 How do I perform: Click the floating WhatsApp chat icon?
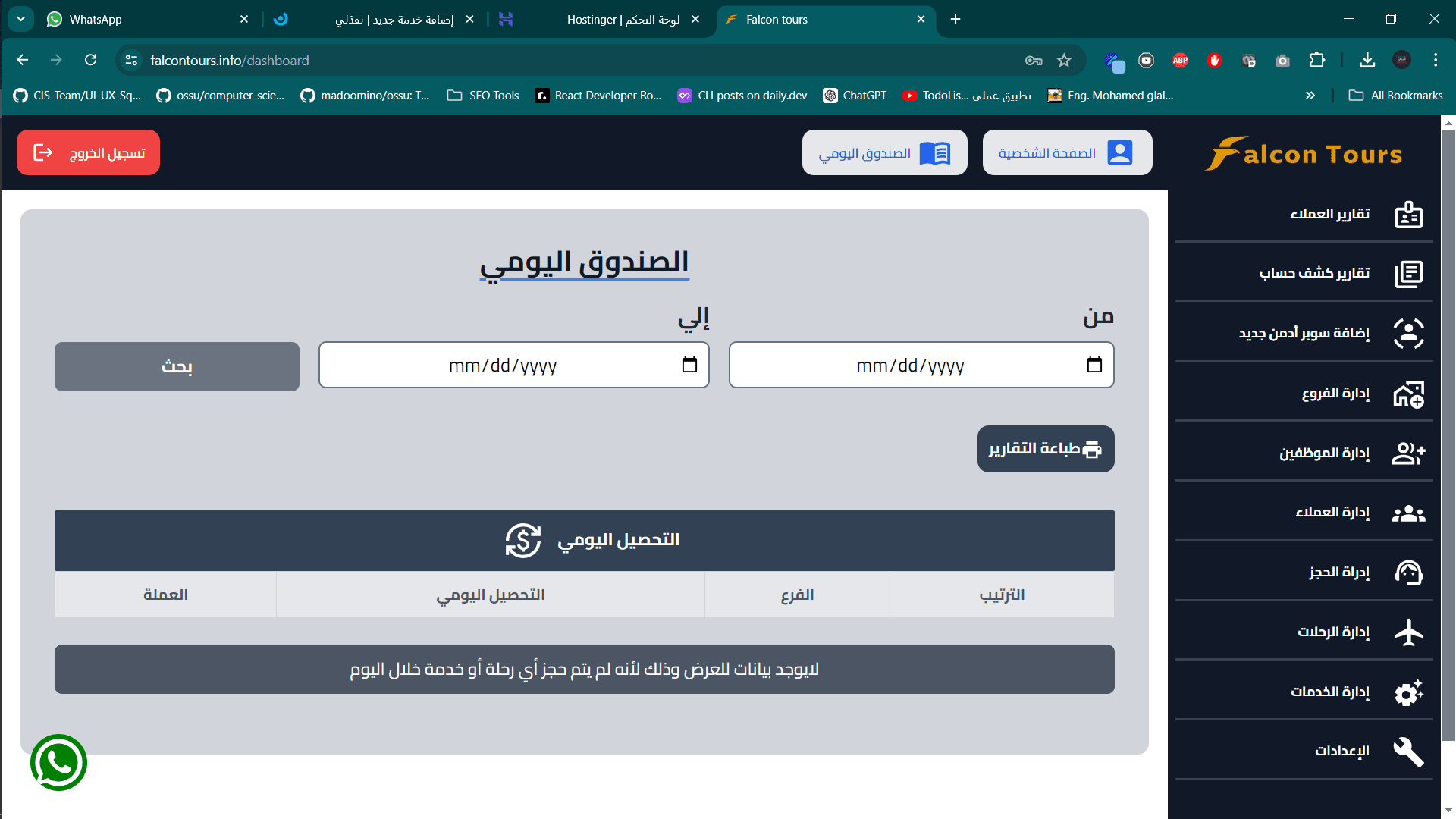[58, 762]
